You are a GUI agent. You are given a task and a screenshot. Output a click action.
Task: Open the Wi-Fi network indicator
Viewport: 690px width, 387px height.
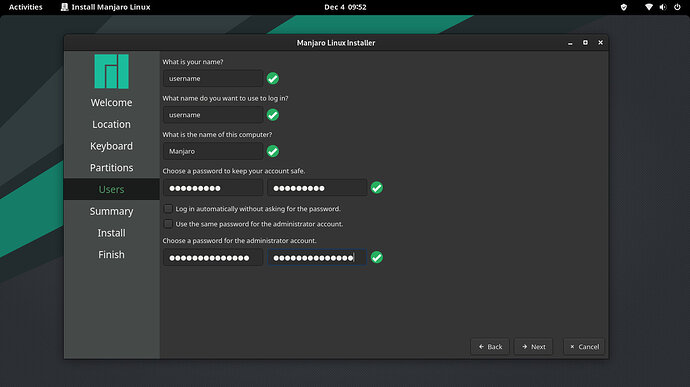click(649, 7)
